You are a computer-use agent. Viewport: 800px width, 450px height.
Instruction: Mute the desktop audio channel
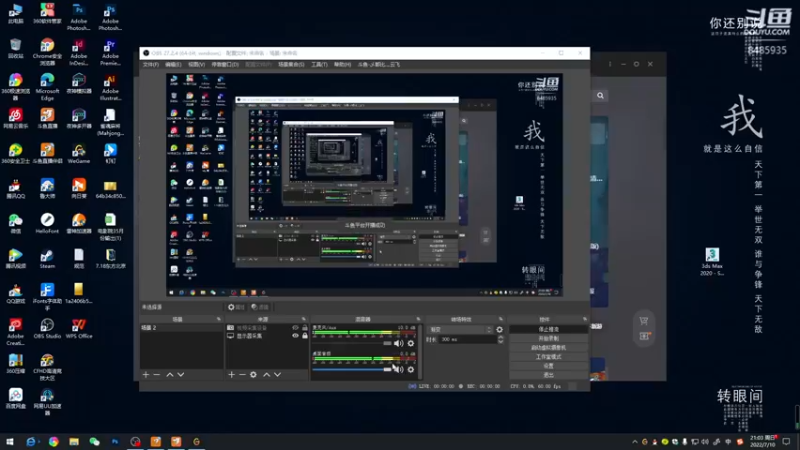tap(398, 369)
